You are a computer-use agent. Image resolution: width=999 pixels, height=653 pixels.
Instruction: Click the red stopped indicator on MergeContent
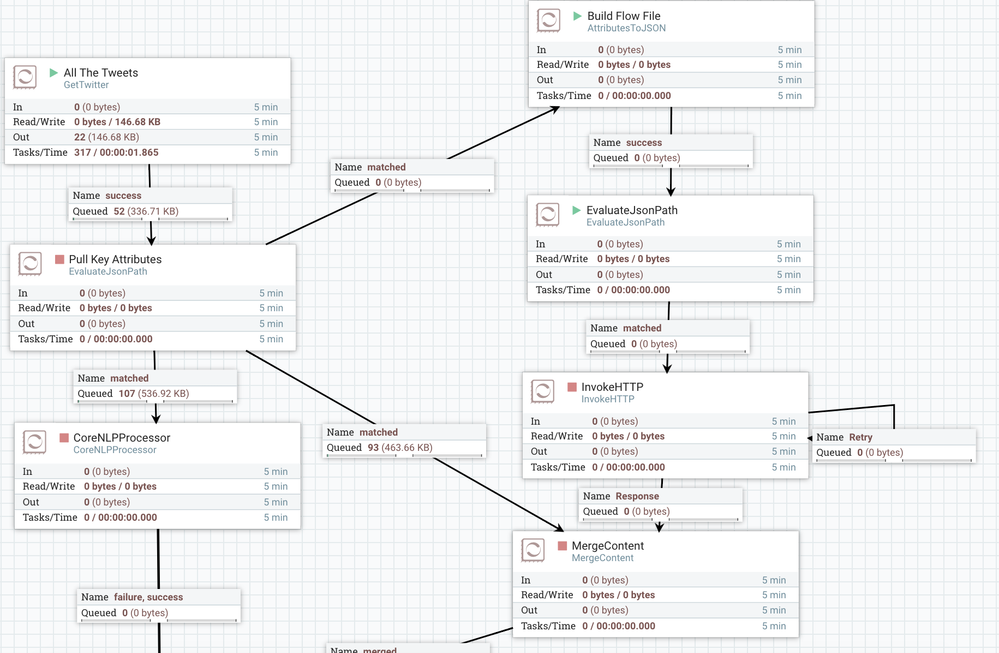(563, 546)
